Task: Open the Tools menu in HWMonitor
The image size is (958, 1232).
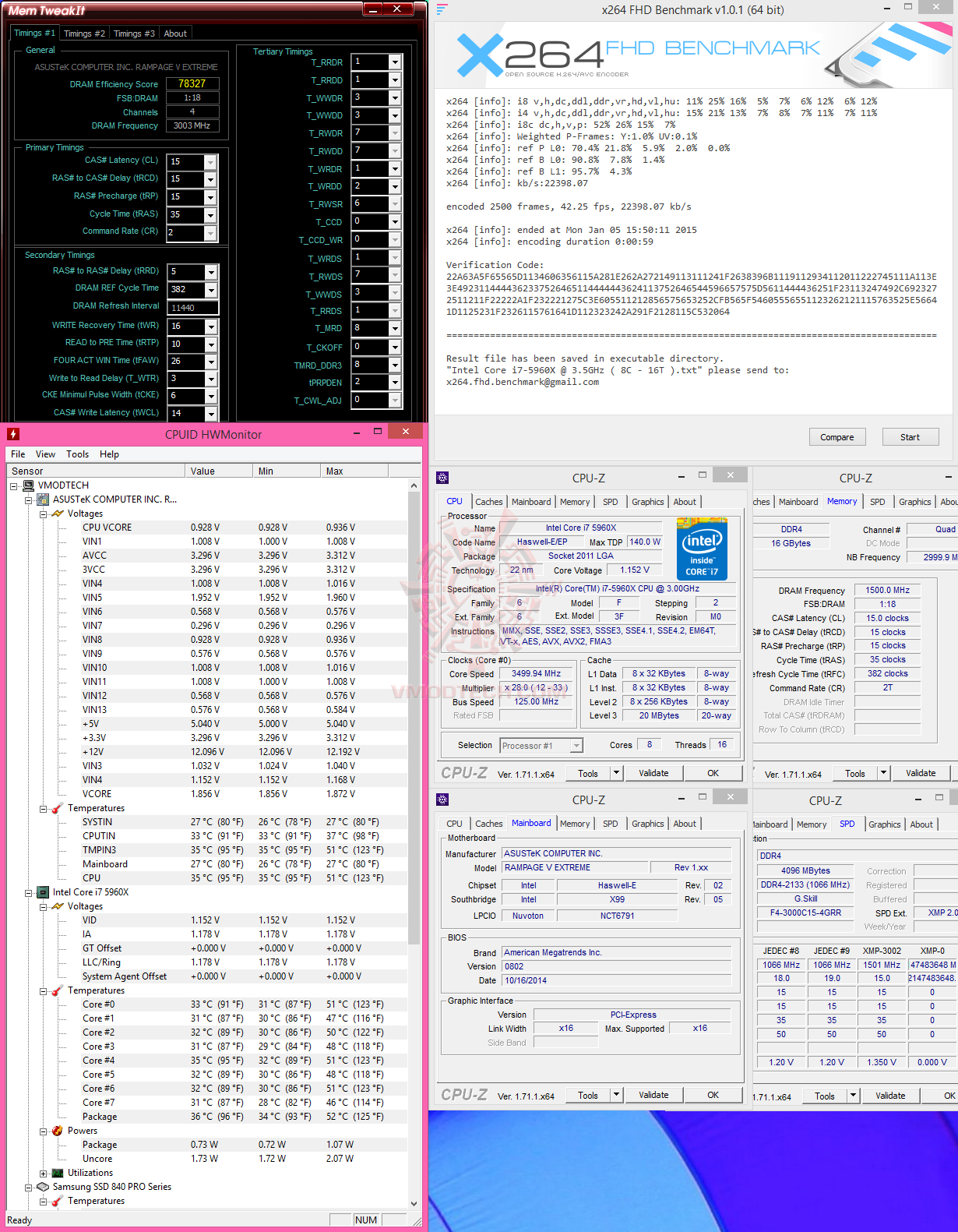Action: [x=77, y=454]
